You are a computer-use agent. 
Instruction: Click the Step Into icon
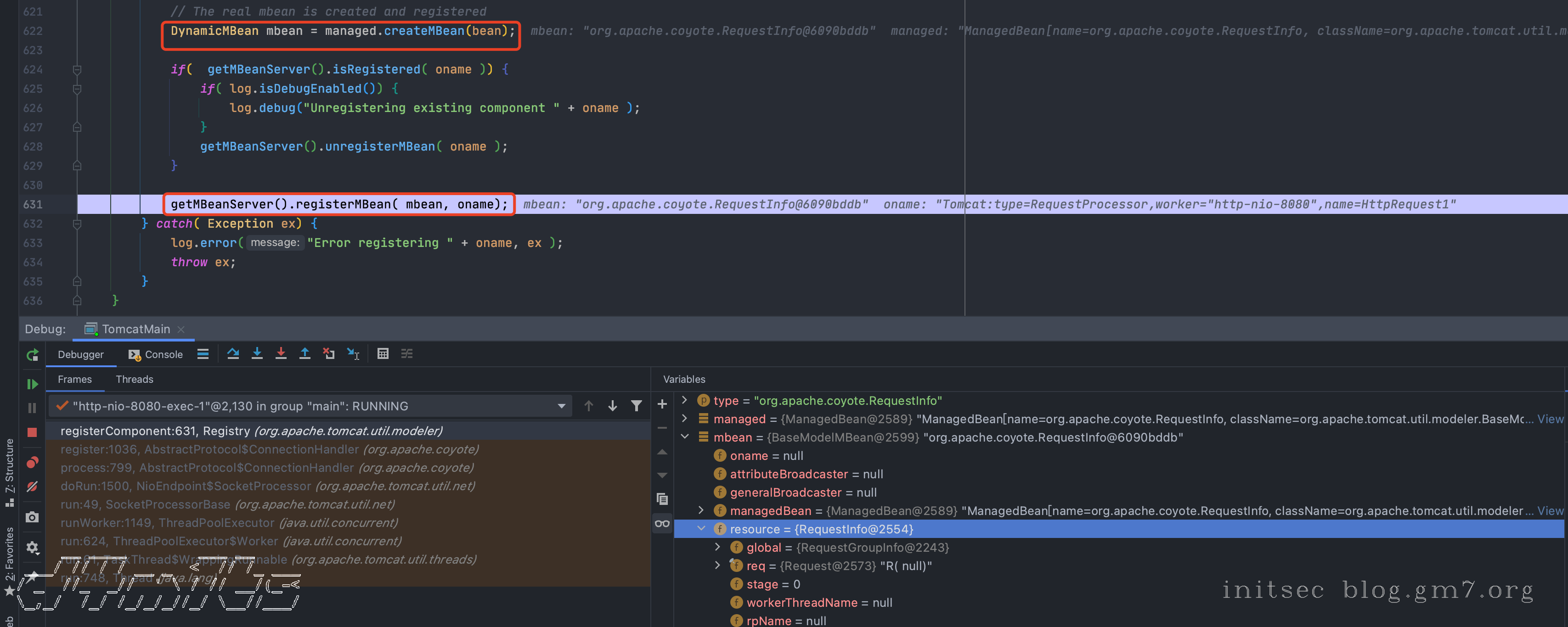257,354
